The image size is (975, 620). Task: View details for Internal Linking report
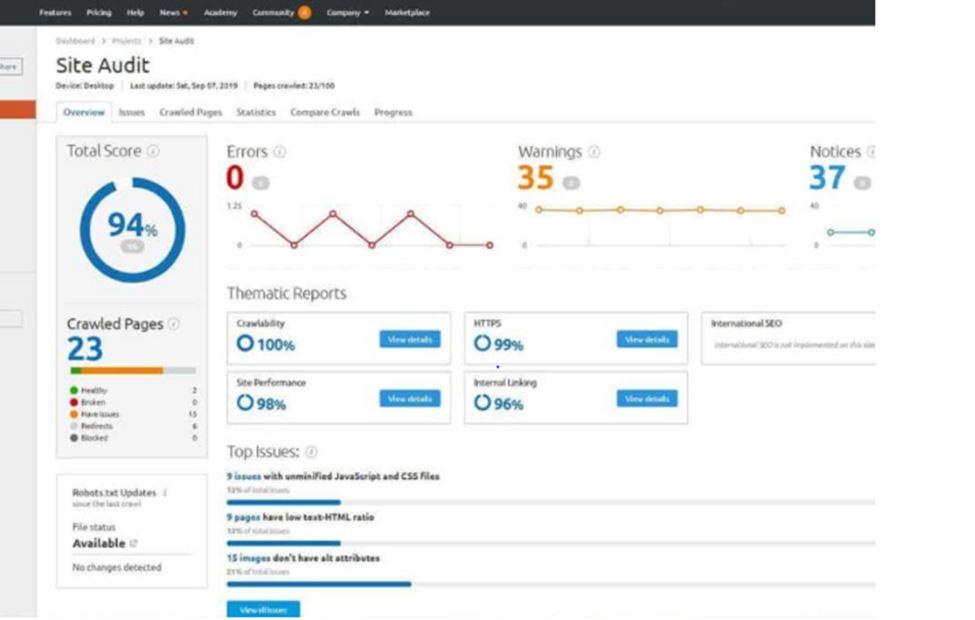(646, 399)
